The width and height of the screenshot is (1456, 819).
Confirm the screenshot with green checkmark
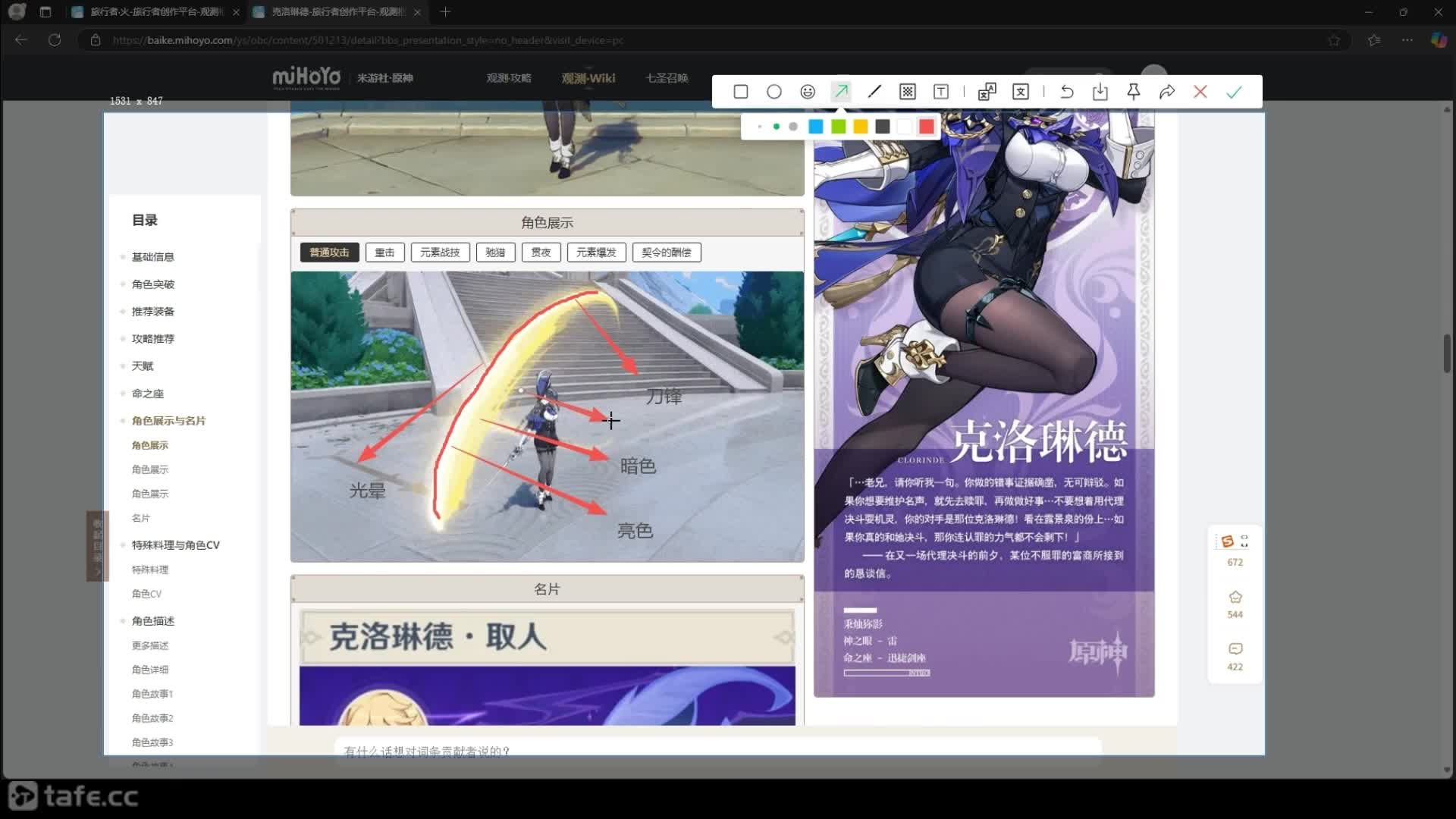1235,92
